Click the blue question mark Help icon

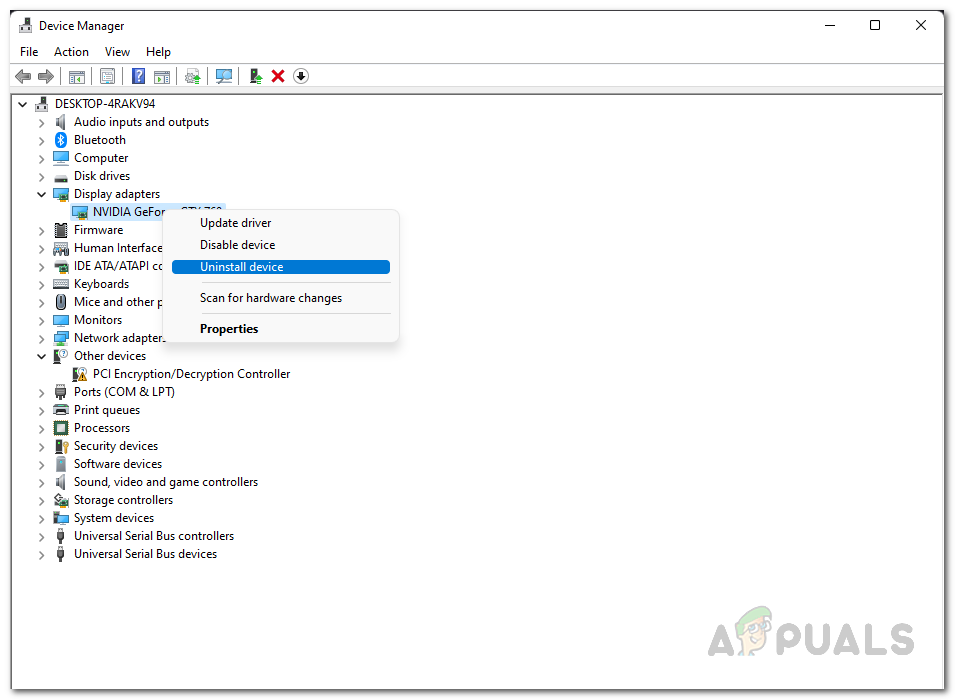[139, 76]
